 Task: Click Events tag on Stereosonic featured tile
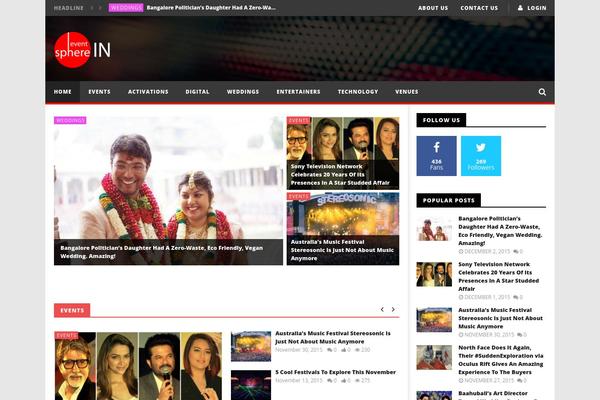298,196
